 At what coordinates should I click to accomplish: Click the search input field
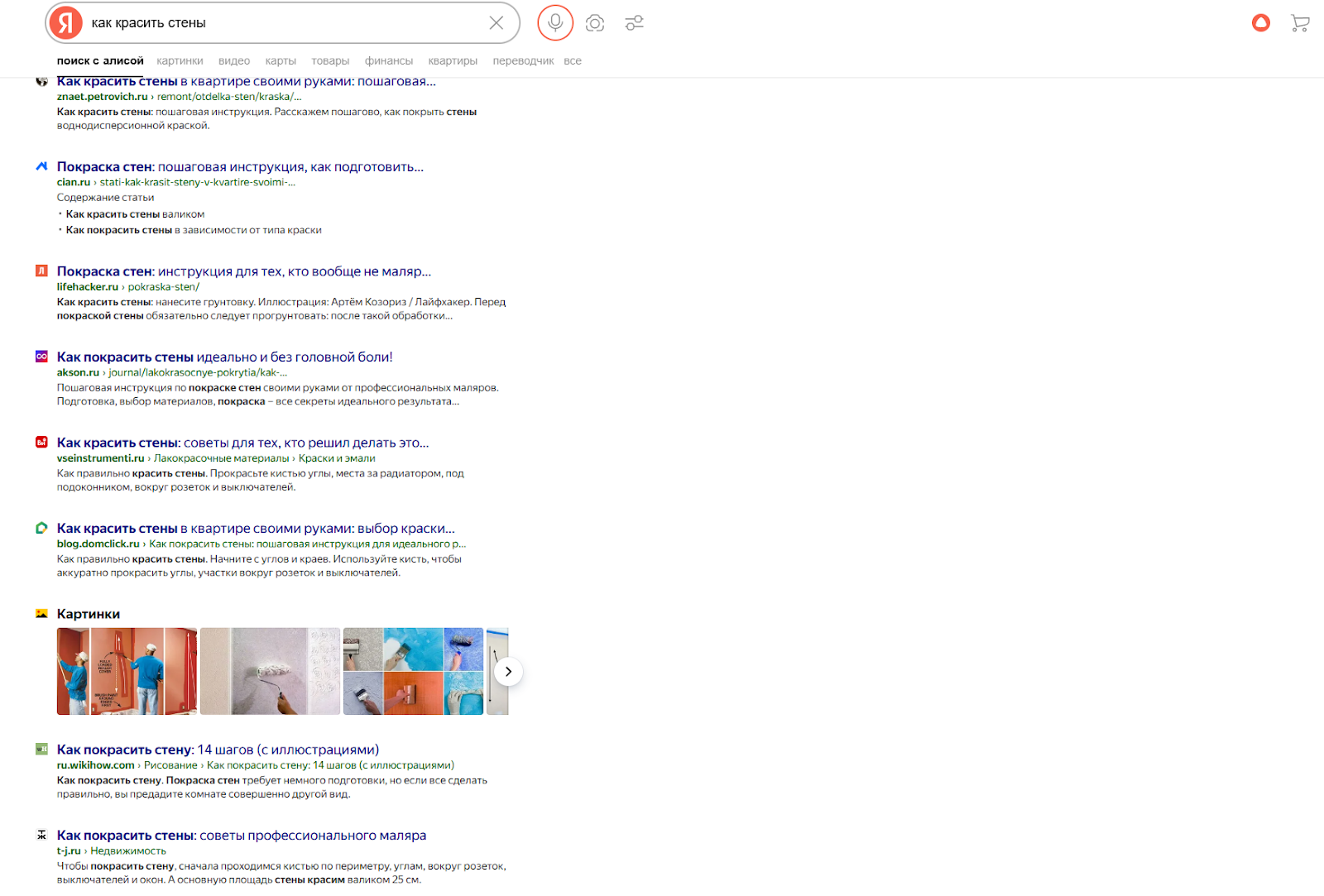[x=281, y=23]
